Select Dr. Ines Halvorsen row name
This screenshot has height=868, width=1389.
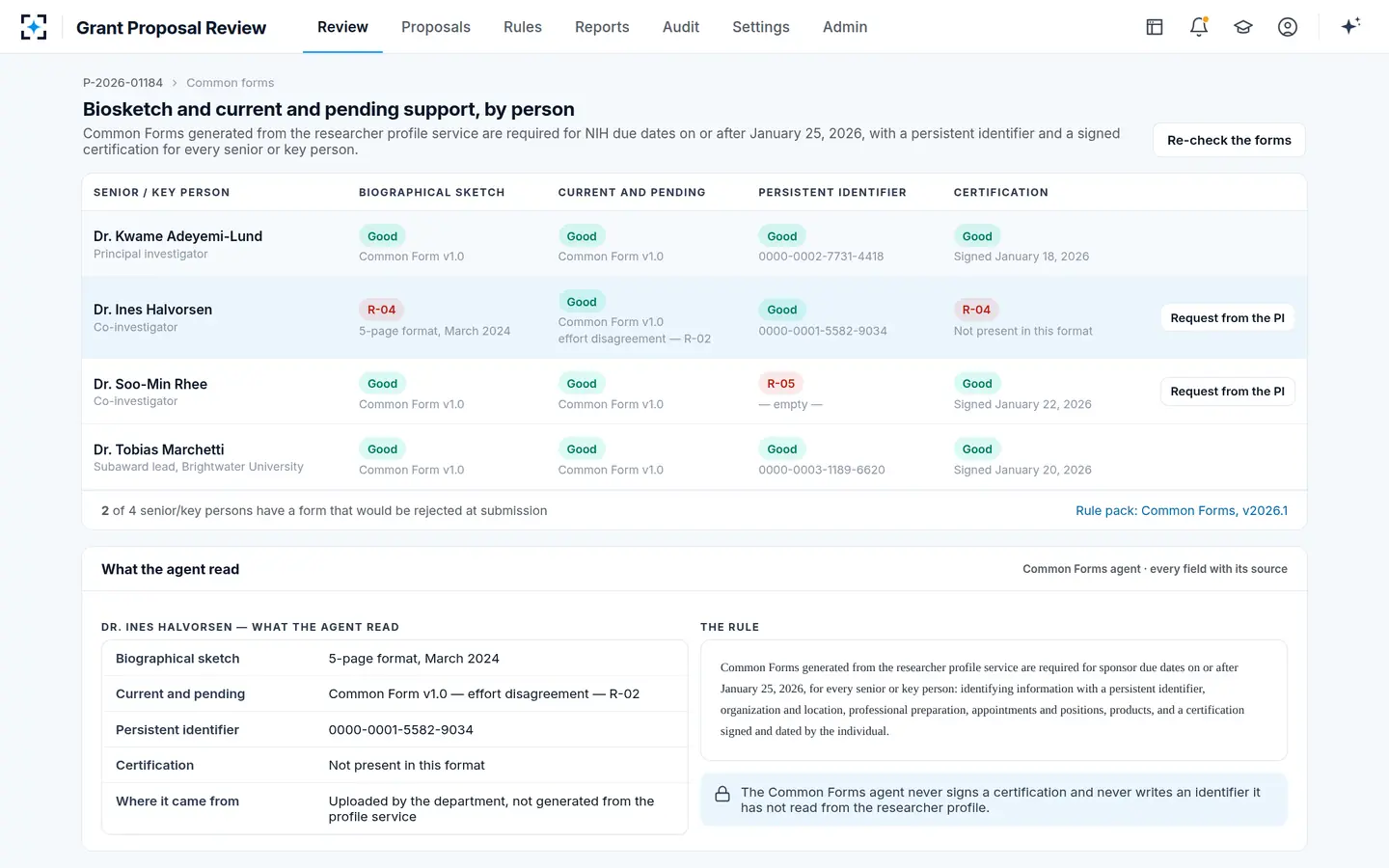click(152, 310)
